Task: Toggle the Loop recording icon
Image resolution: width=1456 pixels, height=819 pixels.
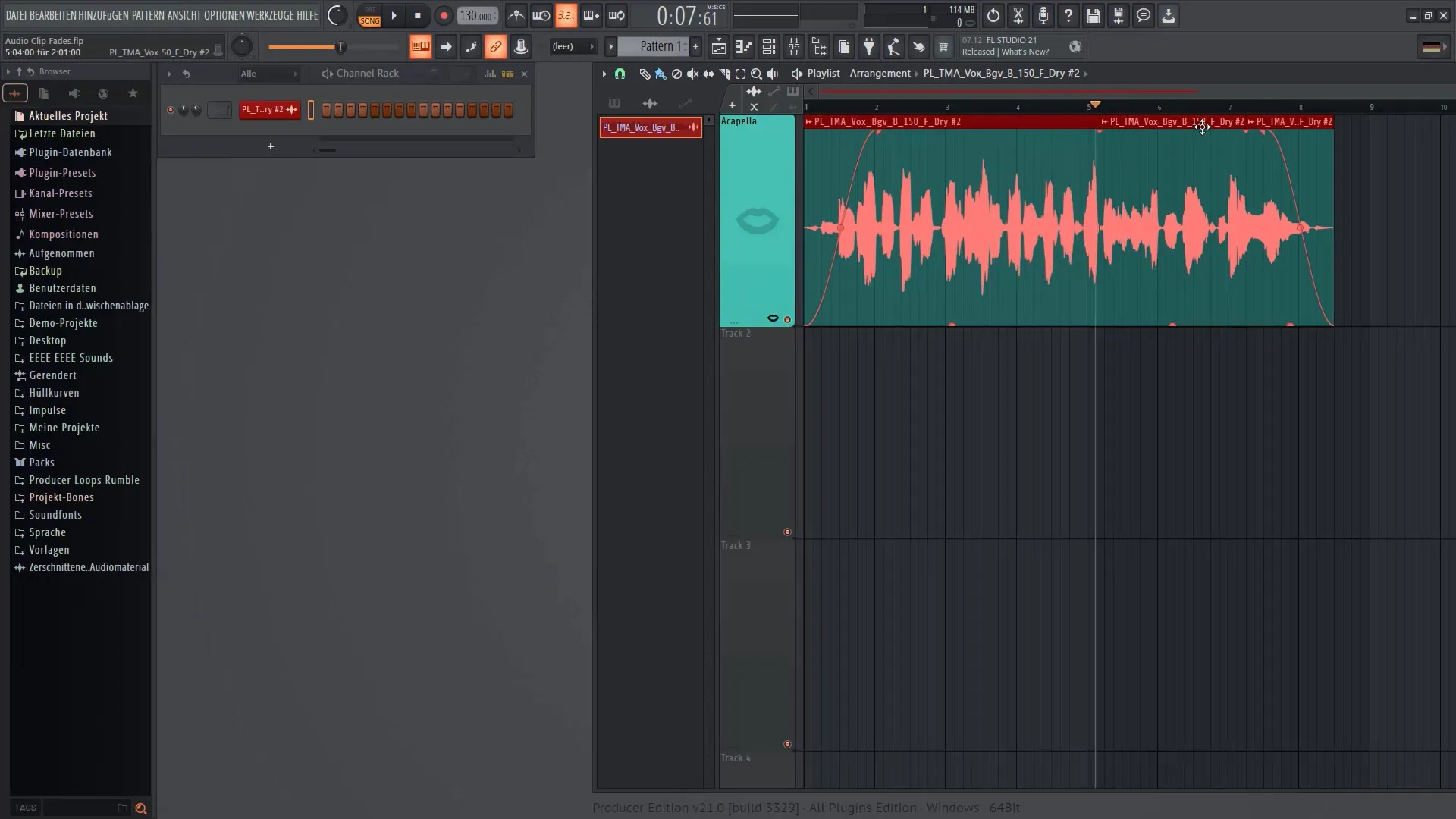Action: (x=619, y=15)
